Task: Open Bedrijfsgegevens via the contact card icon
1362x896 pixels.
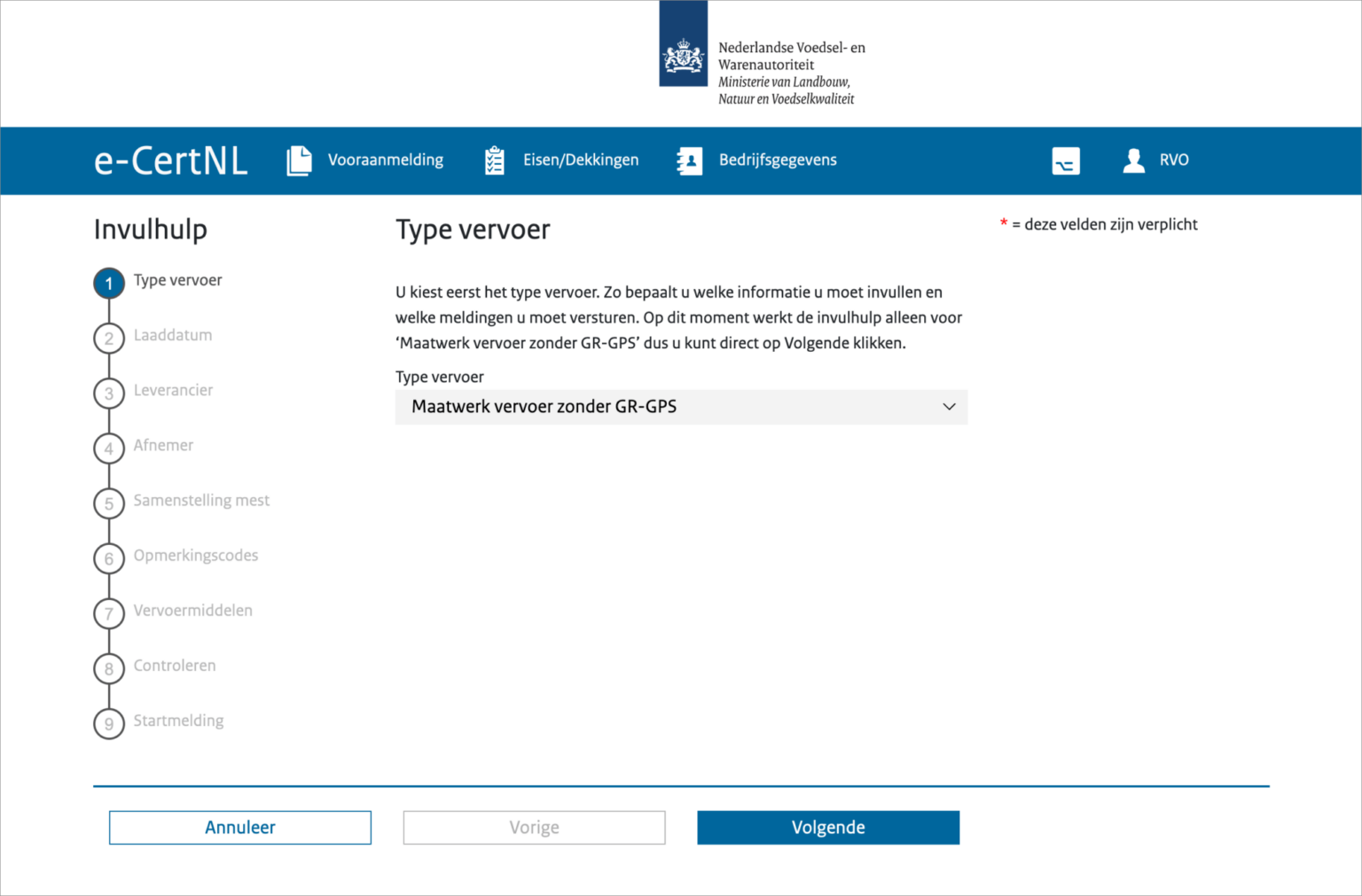Action: click(x=689, y=160)
